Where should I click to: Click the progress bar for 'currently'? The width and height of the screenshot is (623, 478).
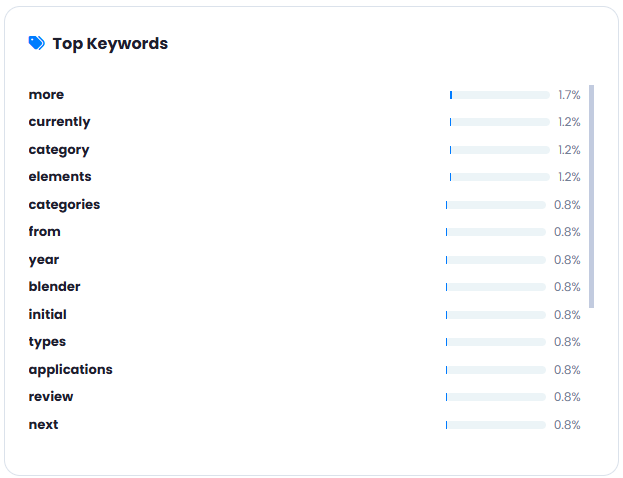click(x=500, y=122)
